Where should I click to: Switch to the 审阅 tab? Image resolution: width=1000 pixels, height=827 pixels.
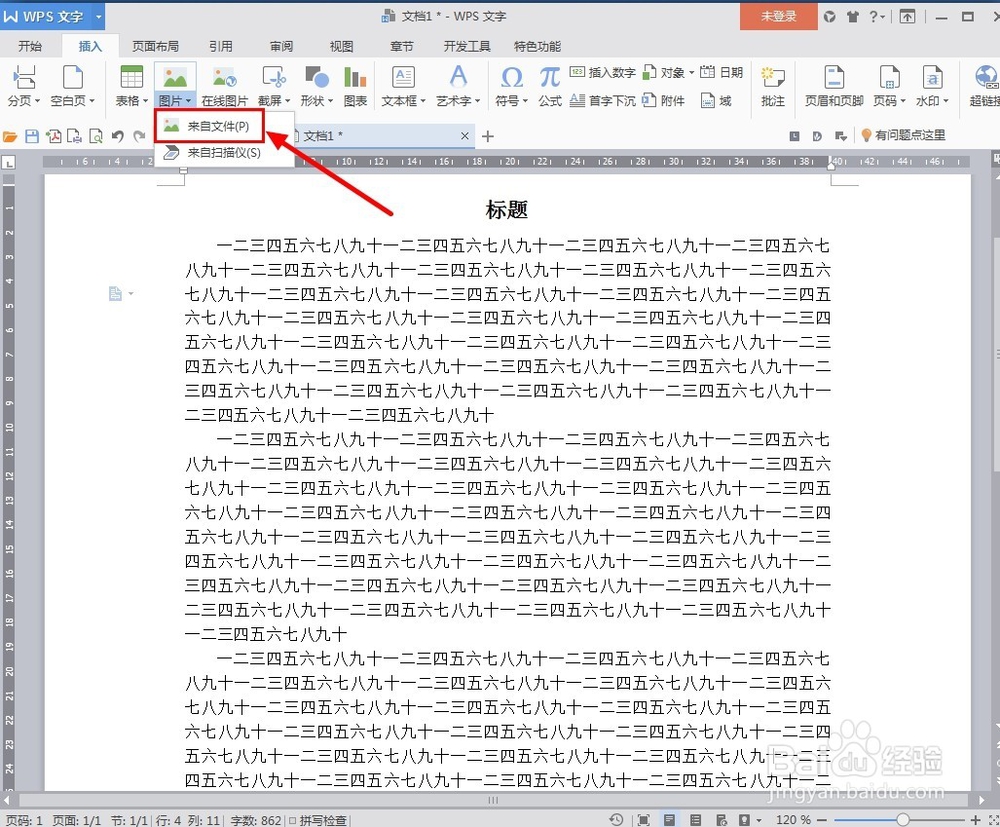(x=281, y=46)
